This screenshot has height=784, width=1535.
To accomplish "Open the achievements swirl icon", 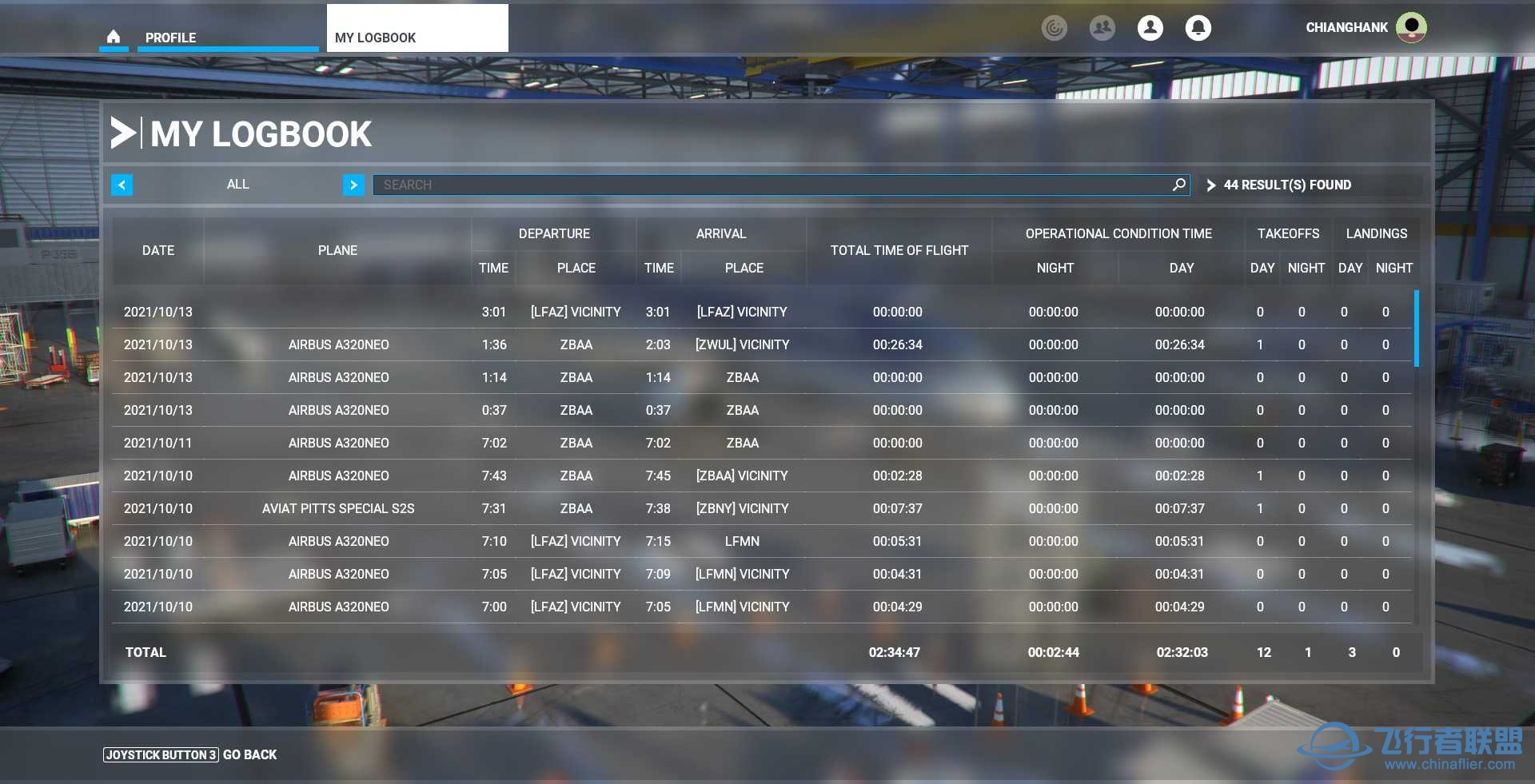I will click(1055, 28).
